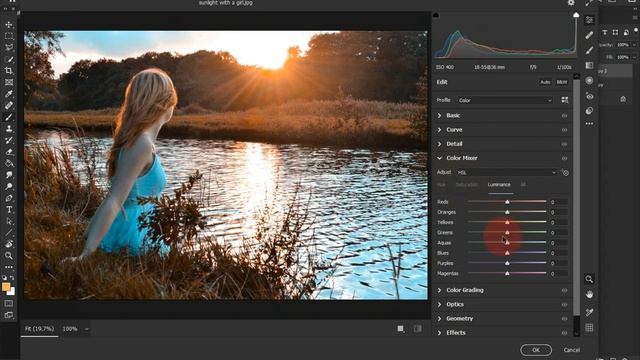Expand the Basic panel

(440, 116)
